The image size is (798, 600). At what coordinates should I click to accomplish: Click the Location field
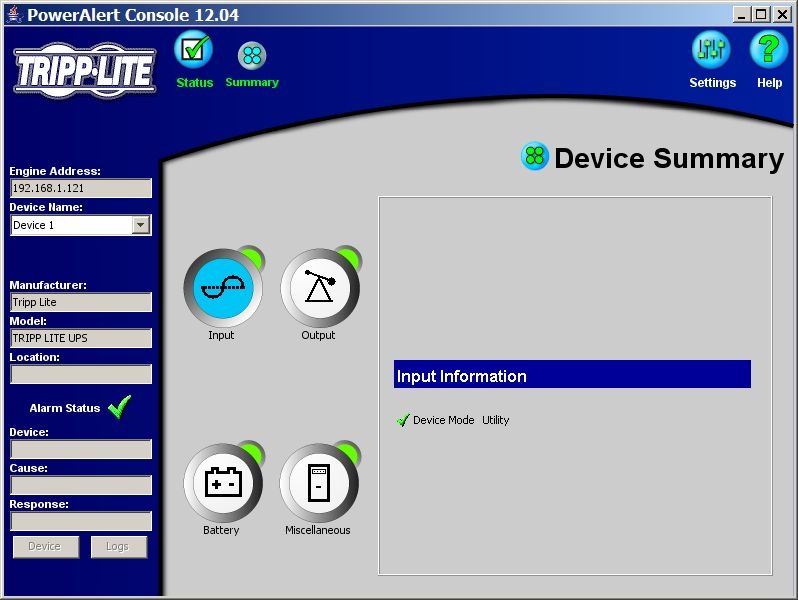coord(81,374)
